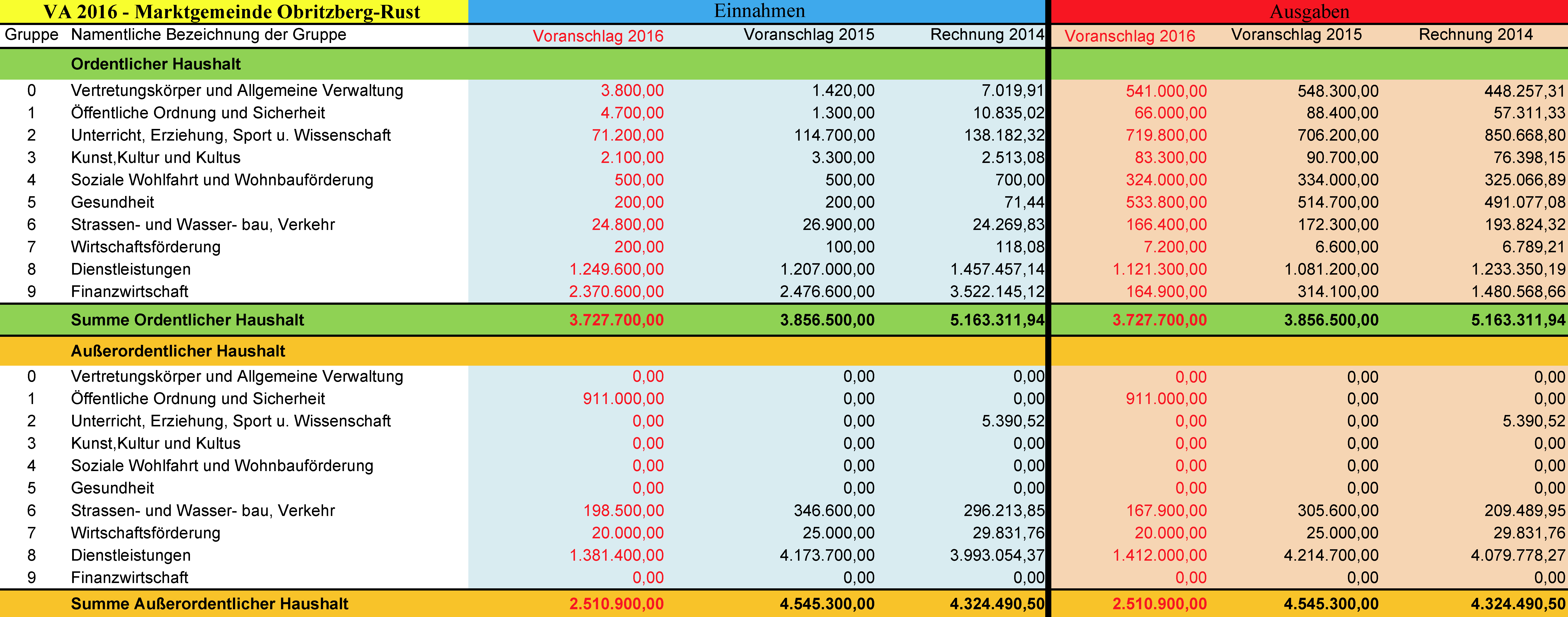Select cell value 324.000,00

point(1166,180)
